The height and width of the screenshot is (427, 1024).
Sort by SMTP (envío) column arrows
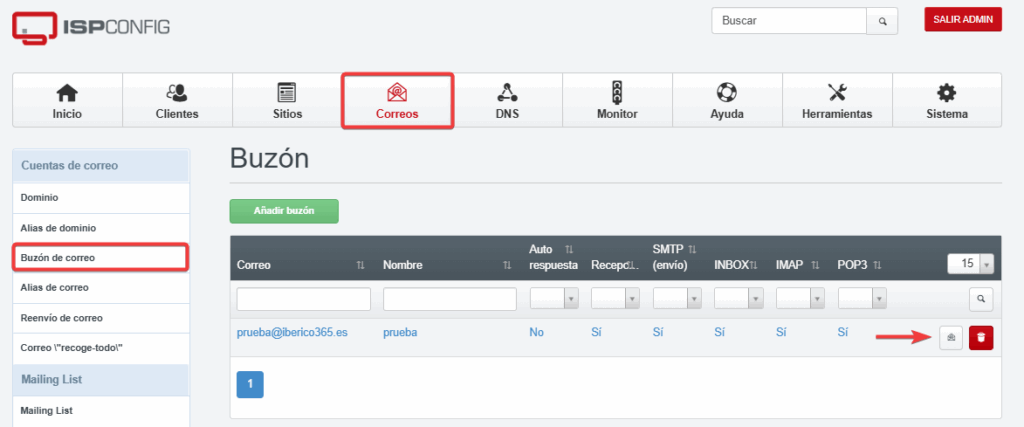pyautogui.click(x=692, y=249)
